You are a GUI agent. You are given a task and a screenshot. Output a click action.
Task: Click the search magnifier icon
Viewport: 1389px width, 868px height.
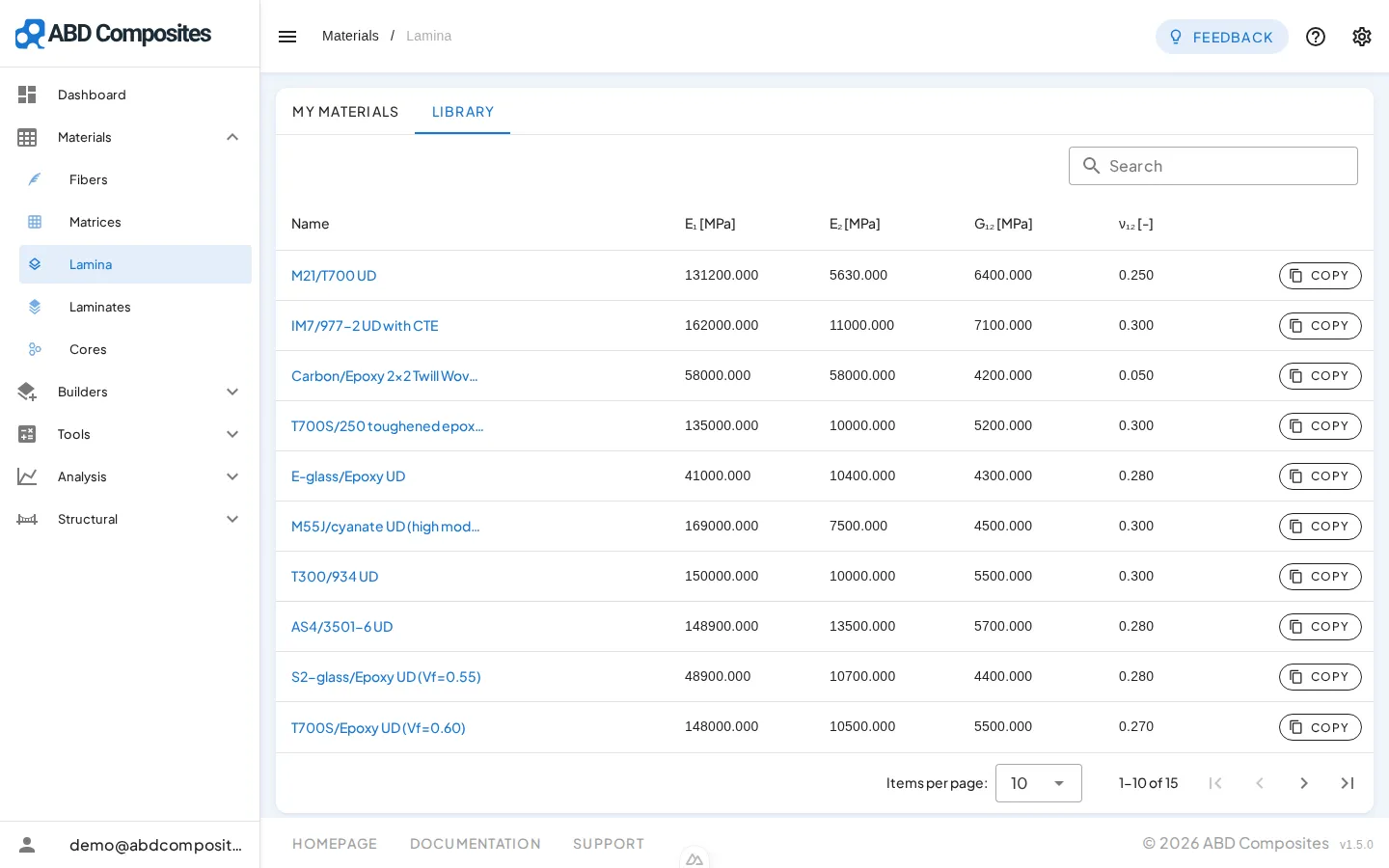(1091, 166)
